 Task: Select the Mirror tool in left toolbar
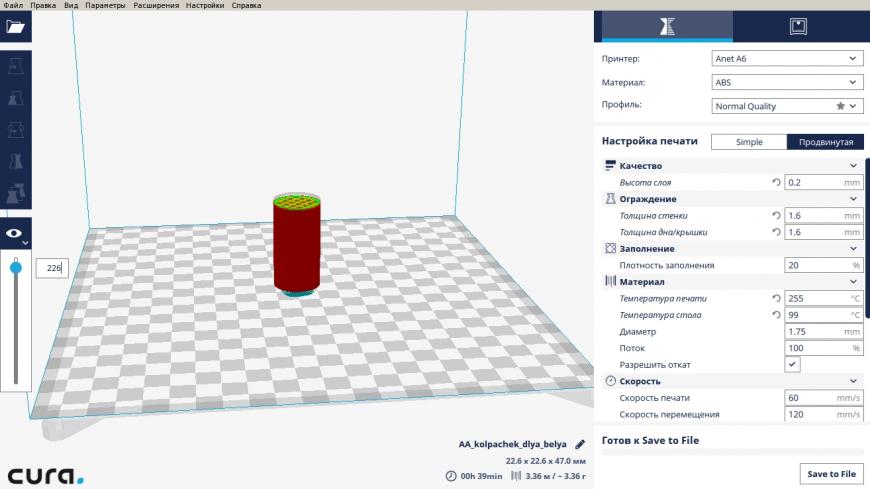point(16,162)
